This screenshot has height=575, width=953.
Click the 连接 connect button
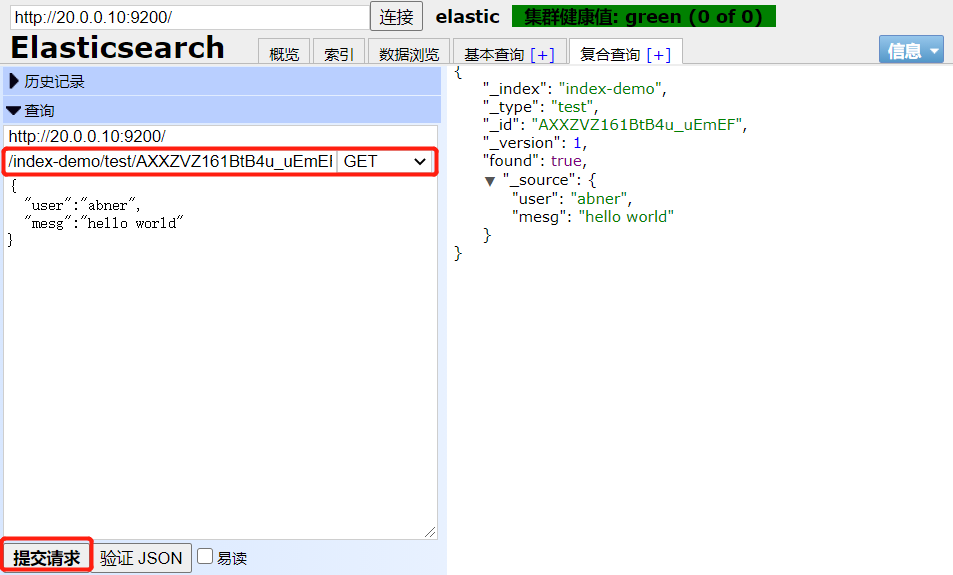click(396, 16)
